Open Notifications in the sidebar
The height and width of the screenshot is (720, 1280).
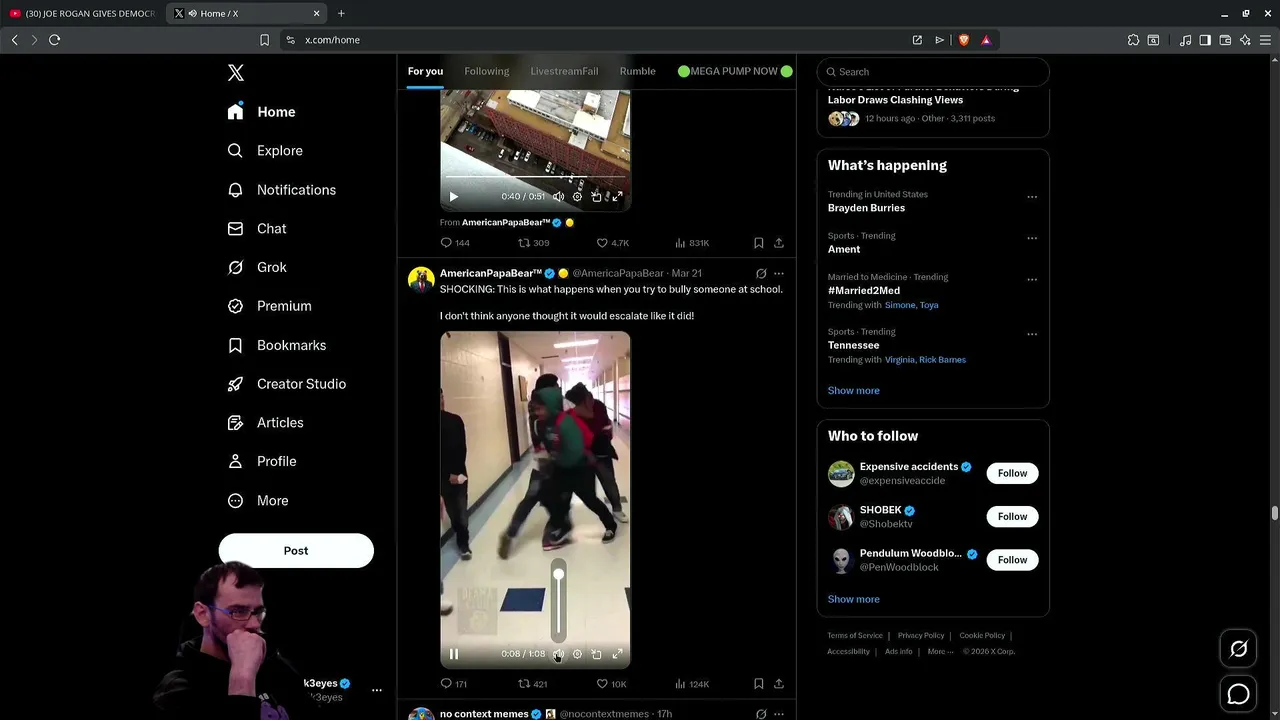tap(281, 190)
